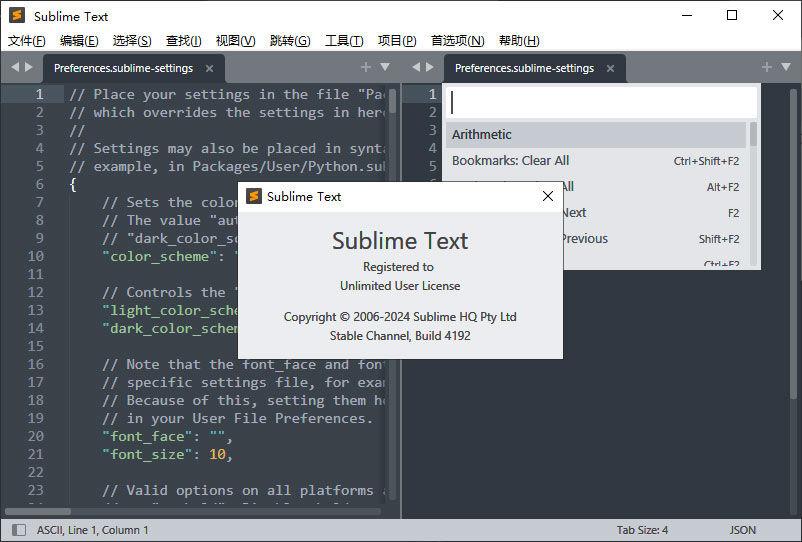Go to previous tab in right pane
Viewport: 802px width, 542px height.
pyautogui.click(x=416, y=67)
